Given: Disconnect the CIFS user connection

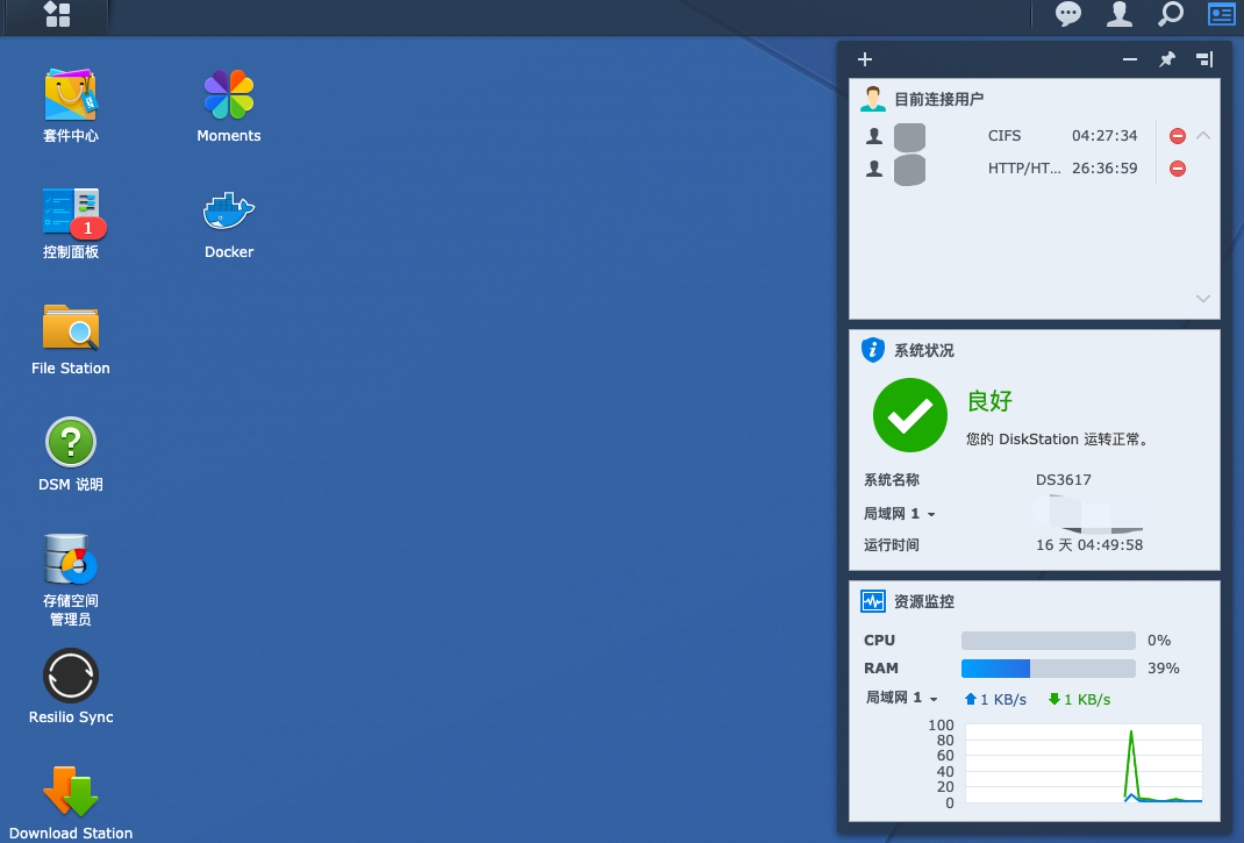Looking at the screenshot, I should (x=1178, y=136).
